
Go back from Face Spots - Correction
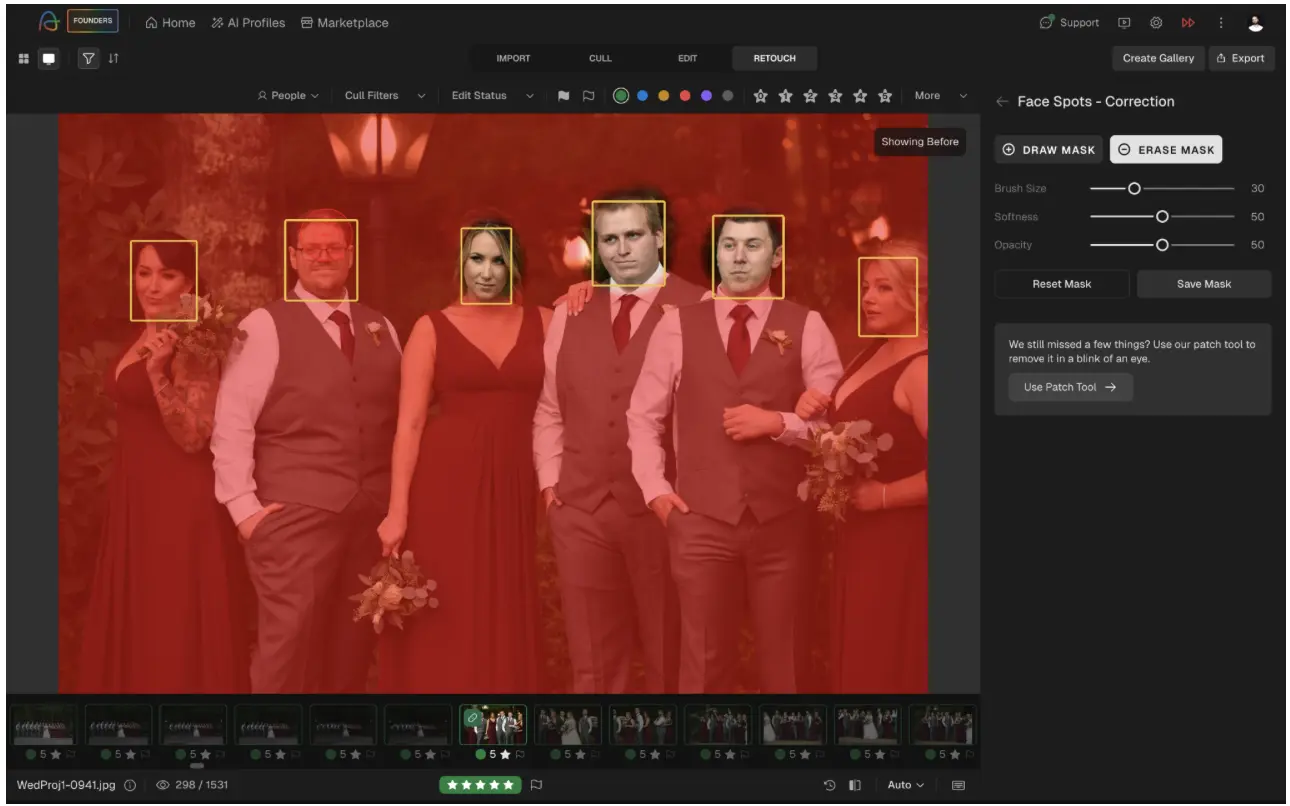coord(1002,102)
